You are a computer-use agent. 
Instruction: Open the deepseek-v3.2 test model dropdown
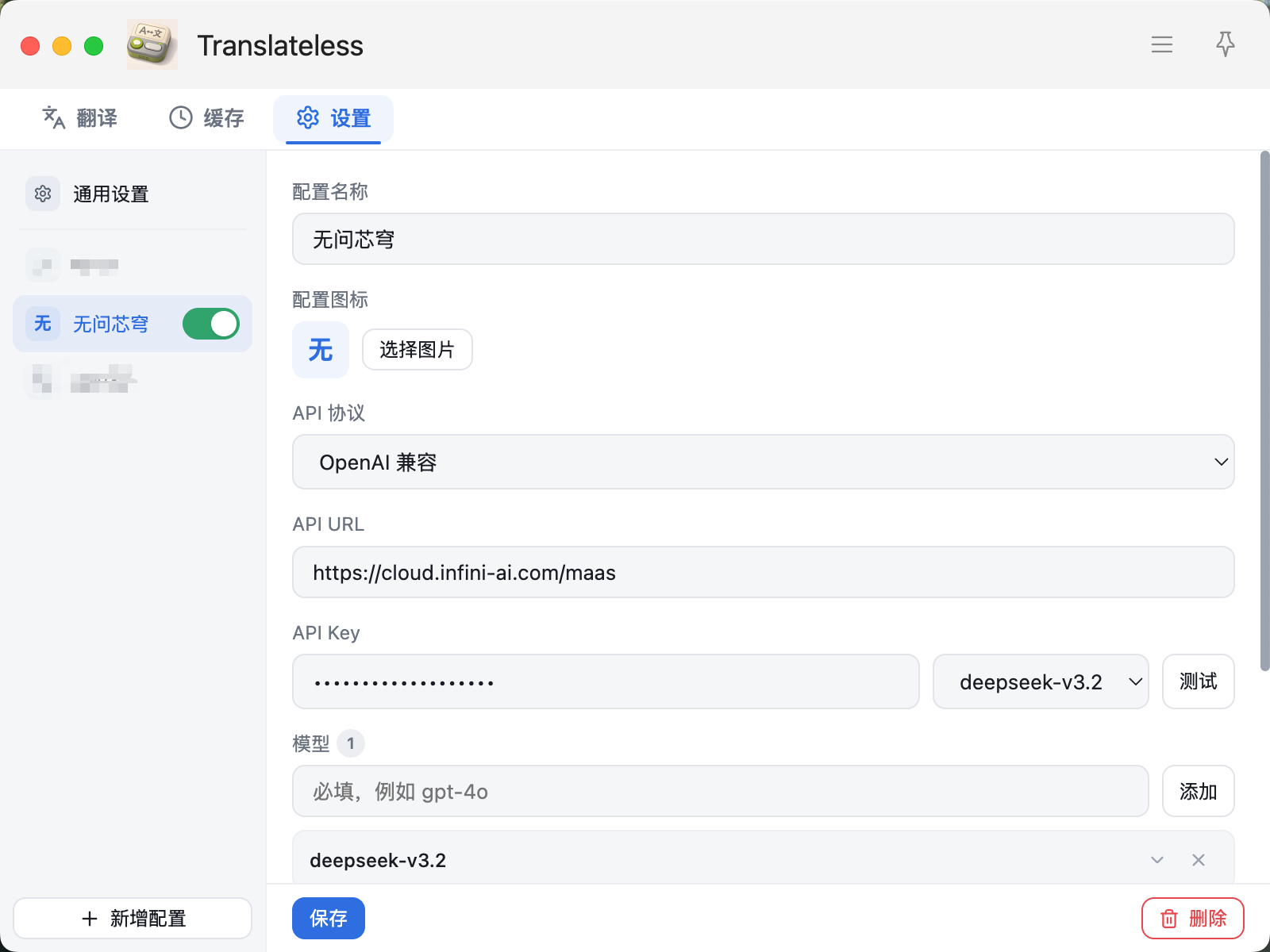point(1040,681)
